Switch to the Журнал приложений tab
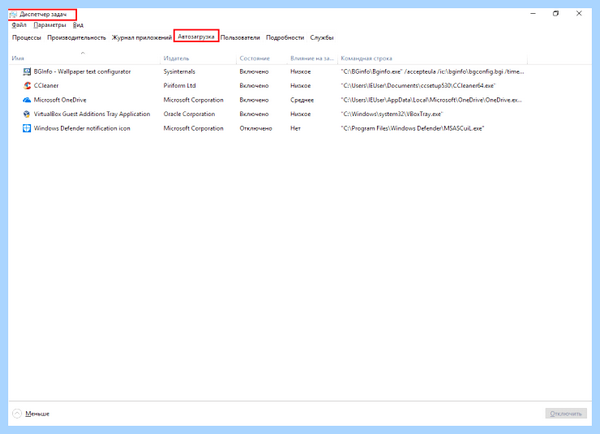 pos(142,38)
